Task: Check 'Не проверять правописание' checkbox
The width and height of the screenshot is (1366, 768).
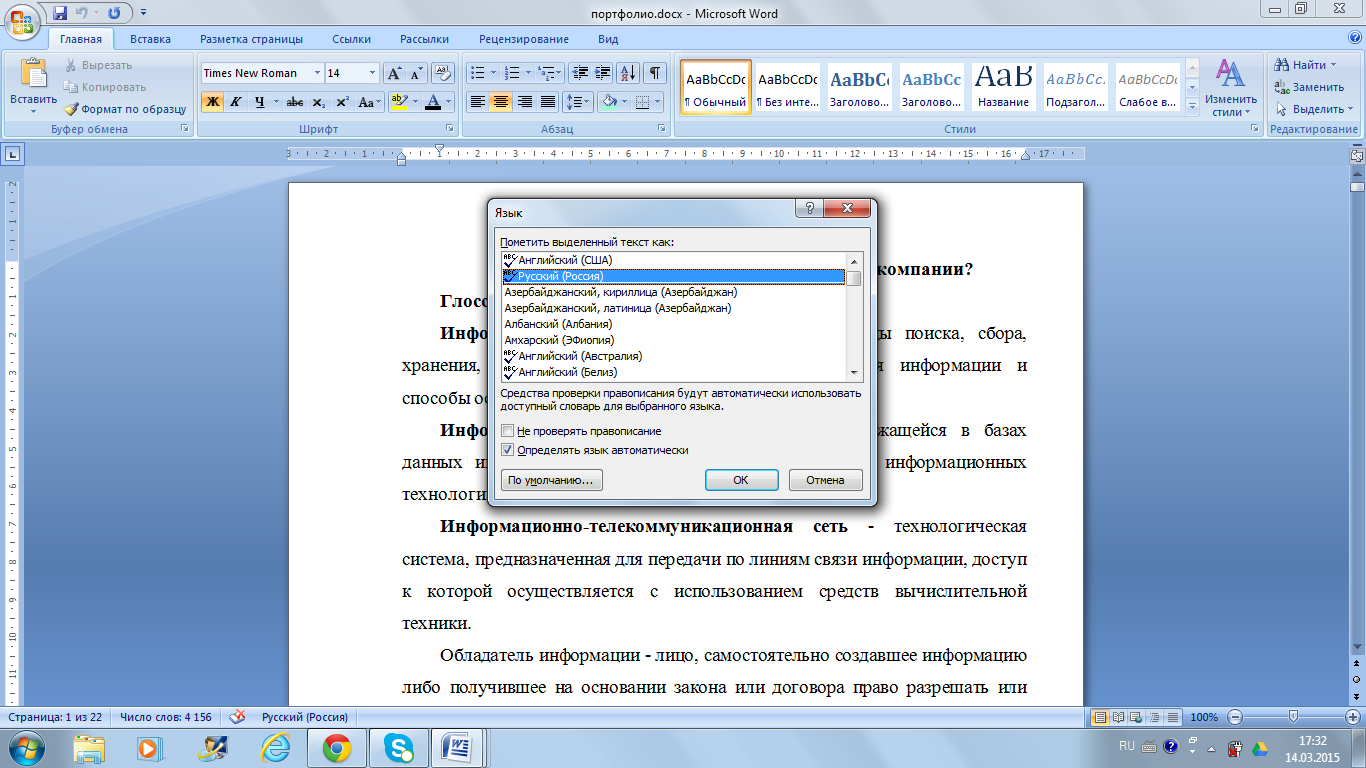Action: pos(508,431)
